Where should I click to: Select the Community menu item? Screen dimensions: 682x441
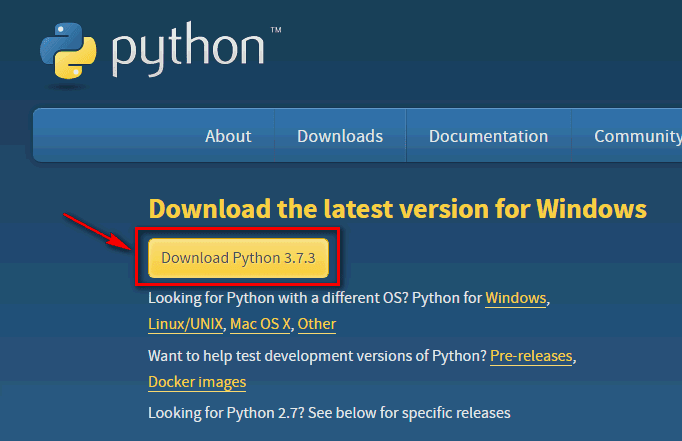click(638, 136)
